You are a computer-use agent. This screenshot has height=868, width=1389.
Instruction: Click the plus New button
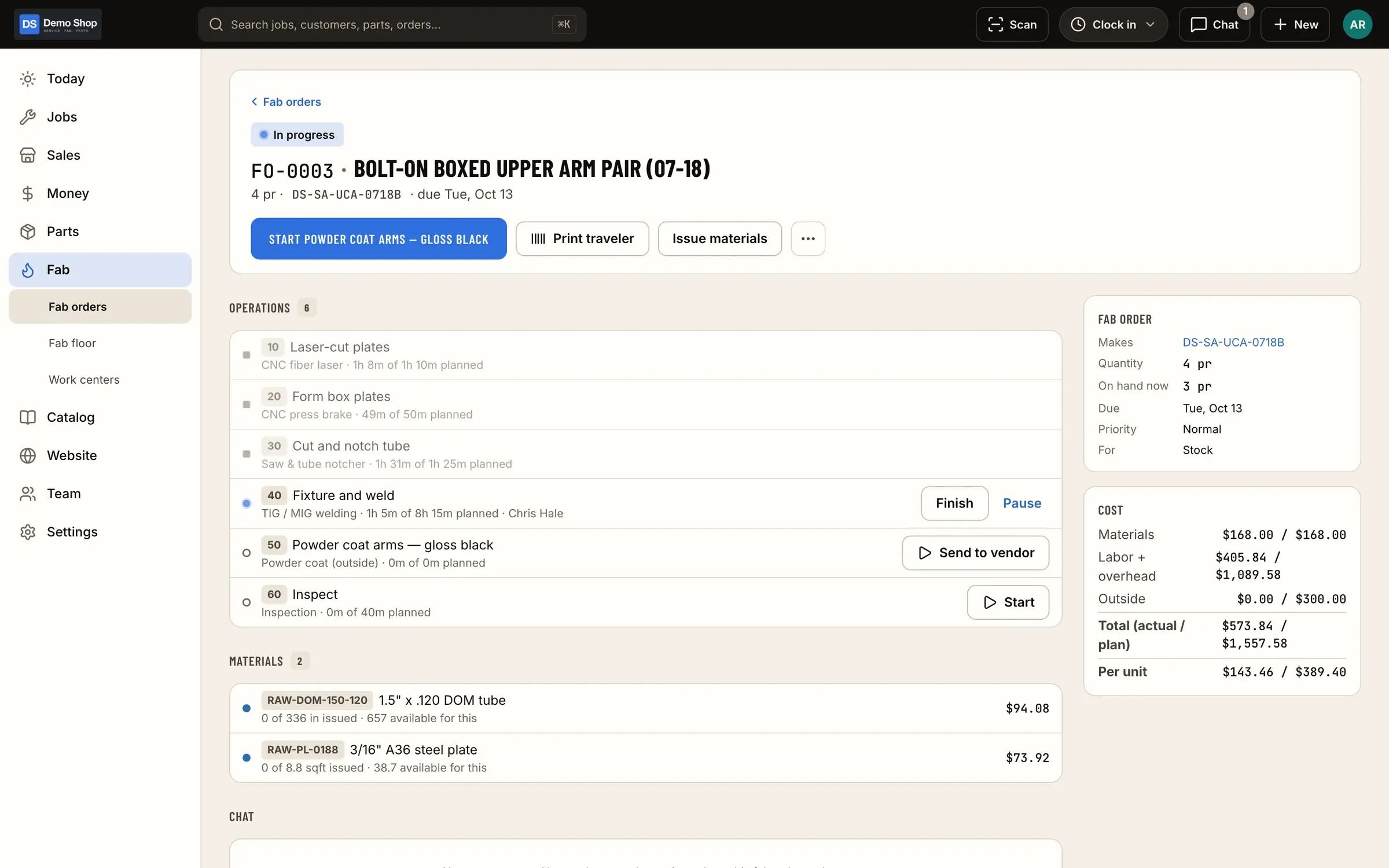1295,24
